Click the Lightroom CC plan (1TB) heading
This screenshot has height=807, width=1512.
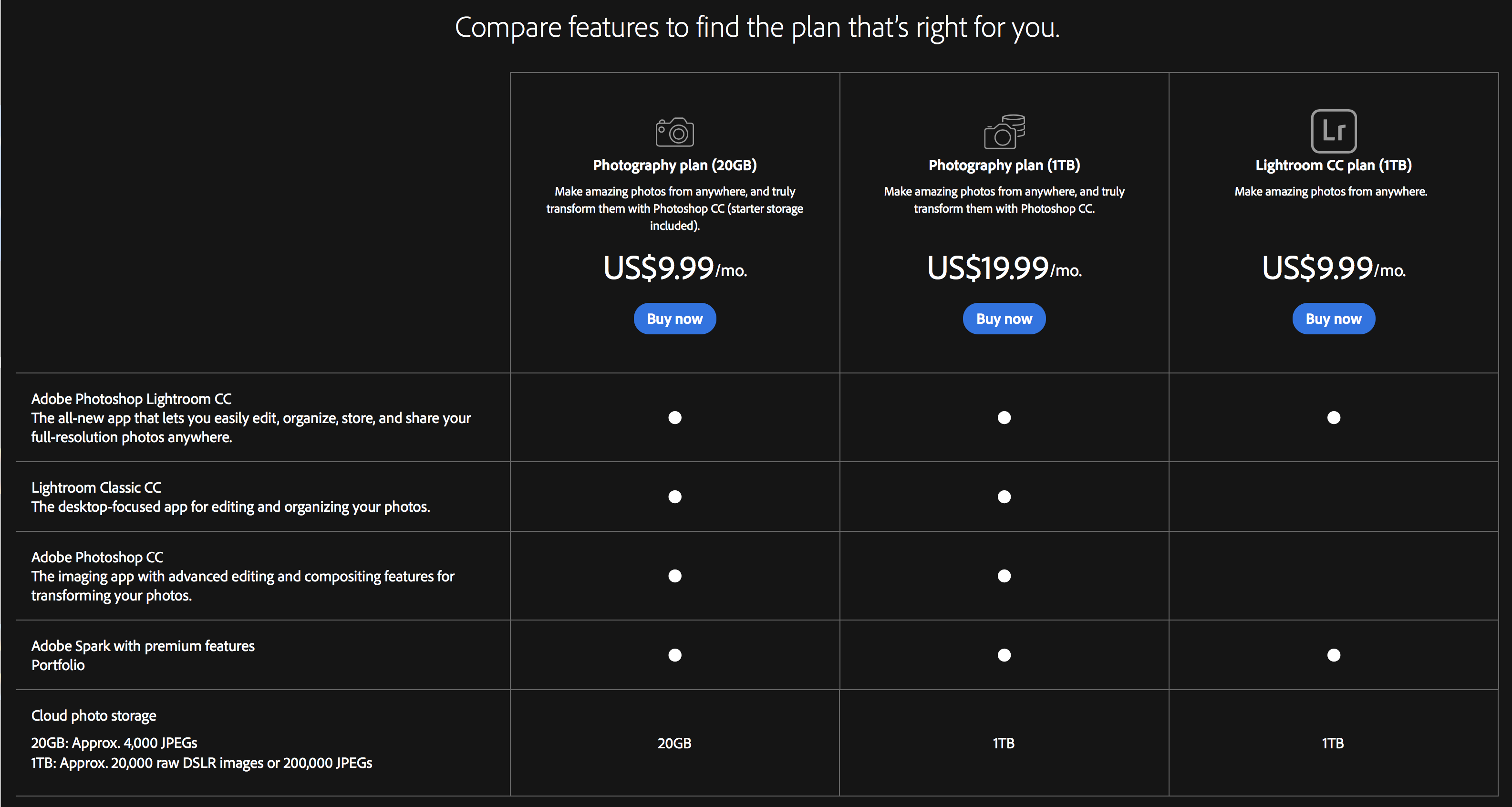tap(1333, 166)
